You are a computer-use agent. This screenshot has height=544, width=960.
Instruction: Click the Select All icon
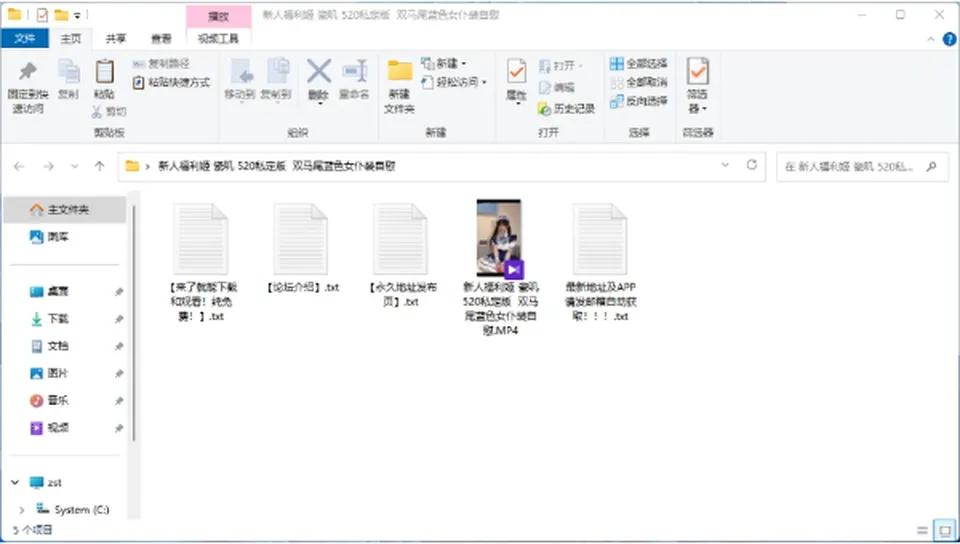coord(617,64)
